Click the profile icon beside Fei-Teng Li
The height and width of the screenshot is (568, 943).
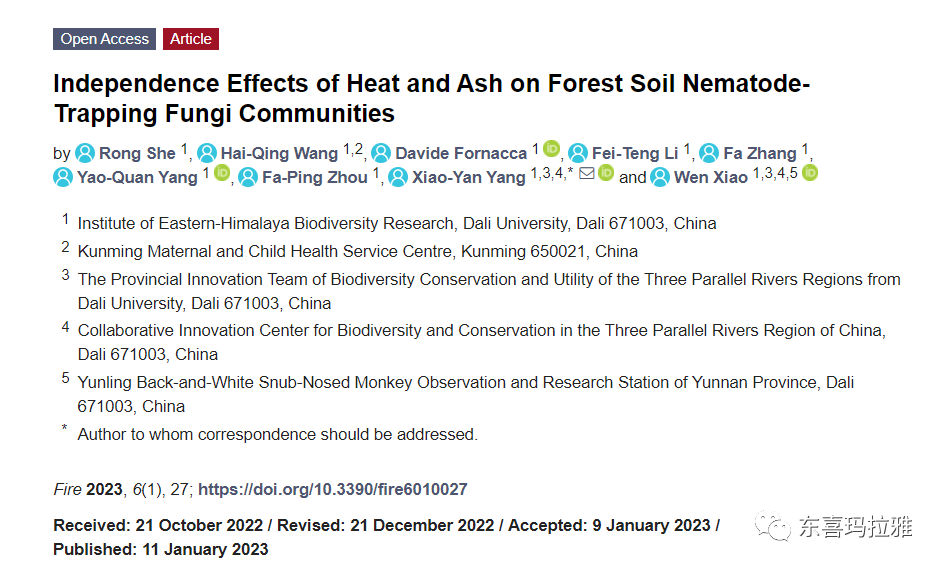tap(578, 153)
